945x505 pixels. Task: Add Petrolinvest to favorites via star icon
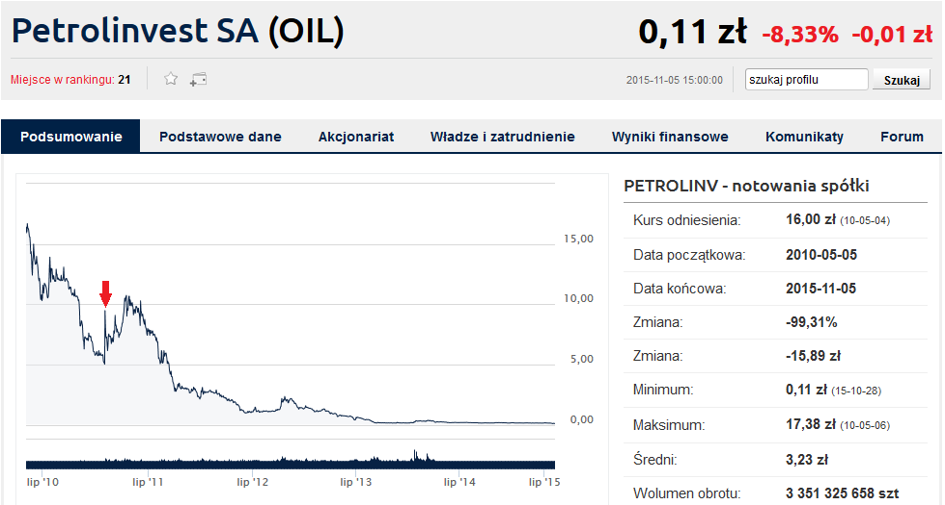coord(171,79)
